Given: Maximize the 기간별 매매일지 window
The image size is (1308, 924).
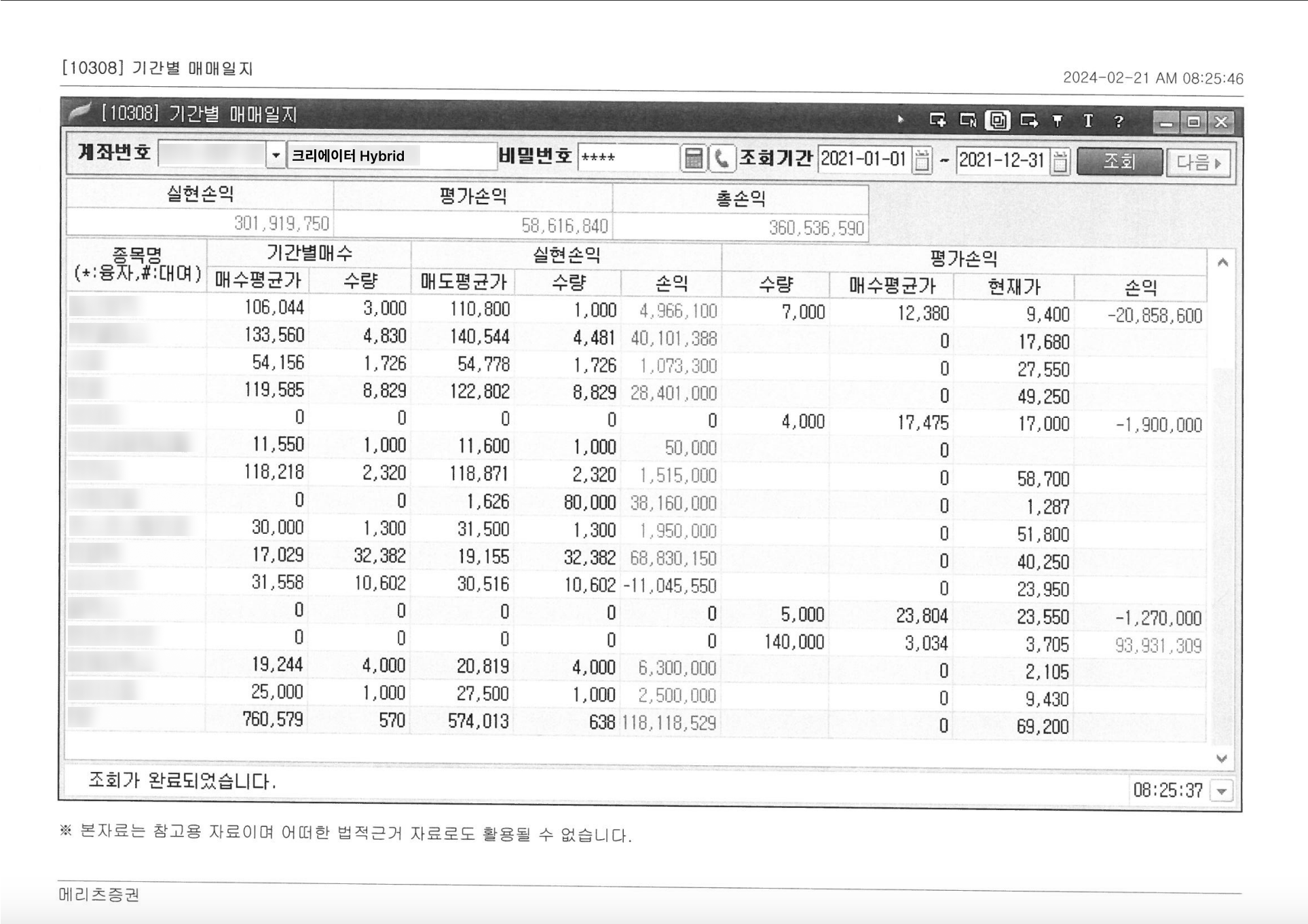Looking at the screenshot, I should point(1193,122).
